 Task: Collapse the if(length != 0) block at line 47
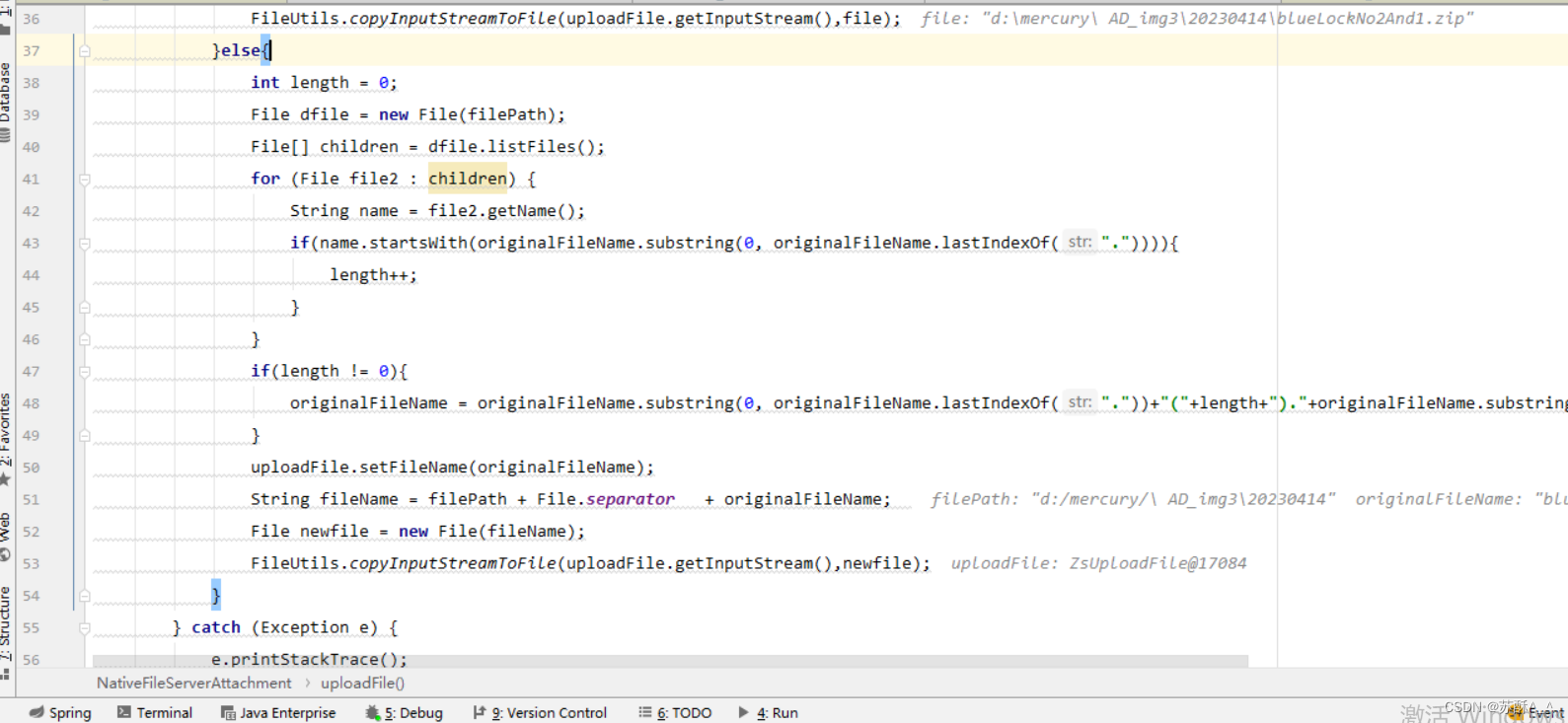tap(85, 372)
